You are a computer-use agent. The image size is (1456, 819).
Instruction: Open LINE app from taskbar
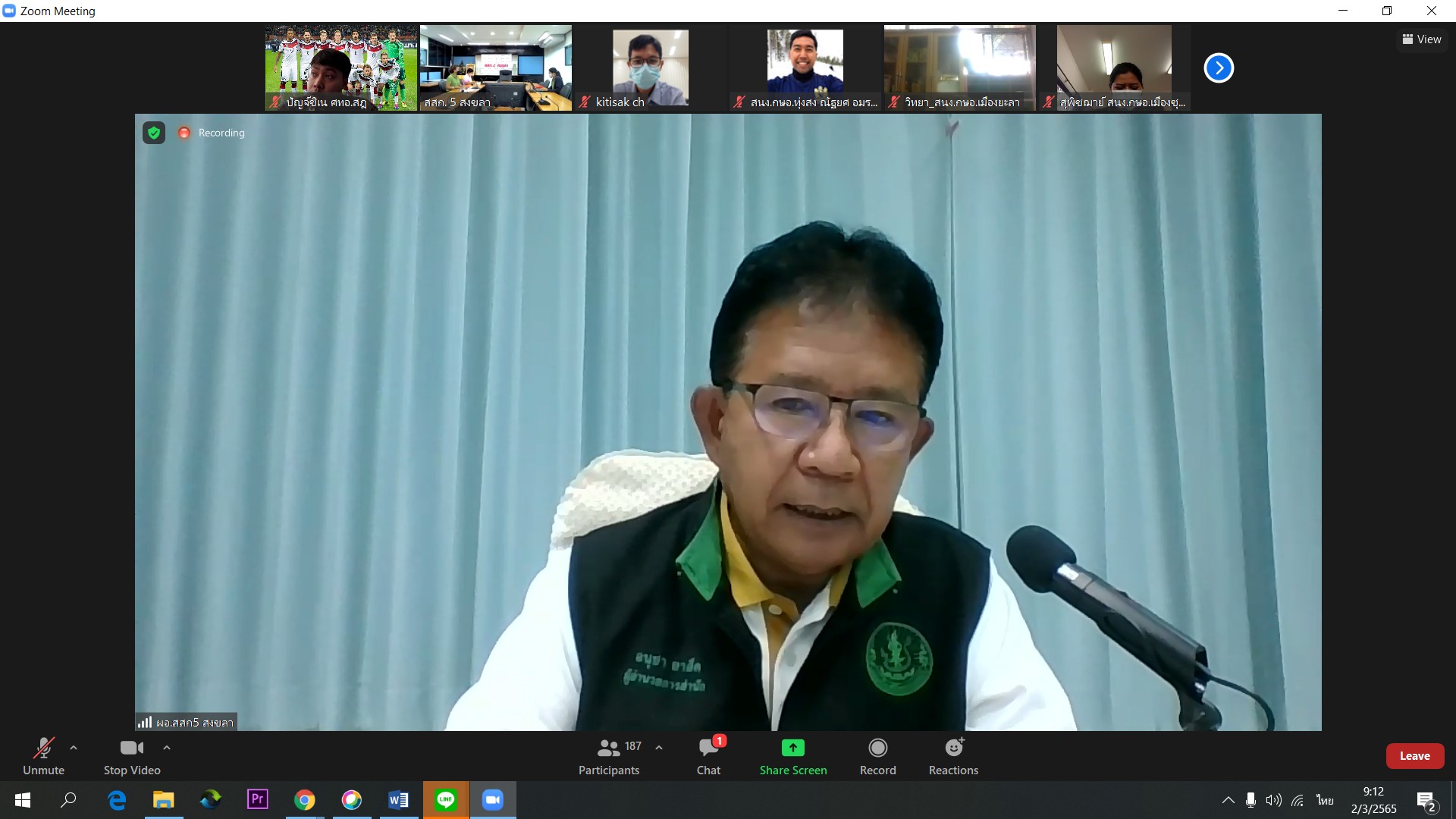446,799
